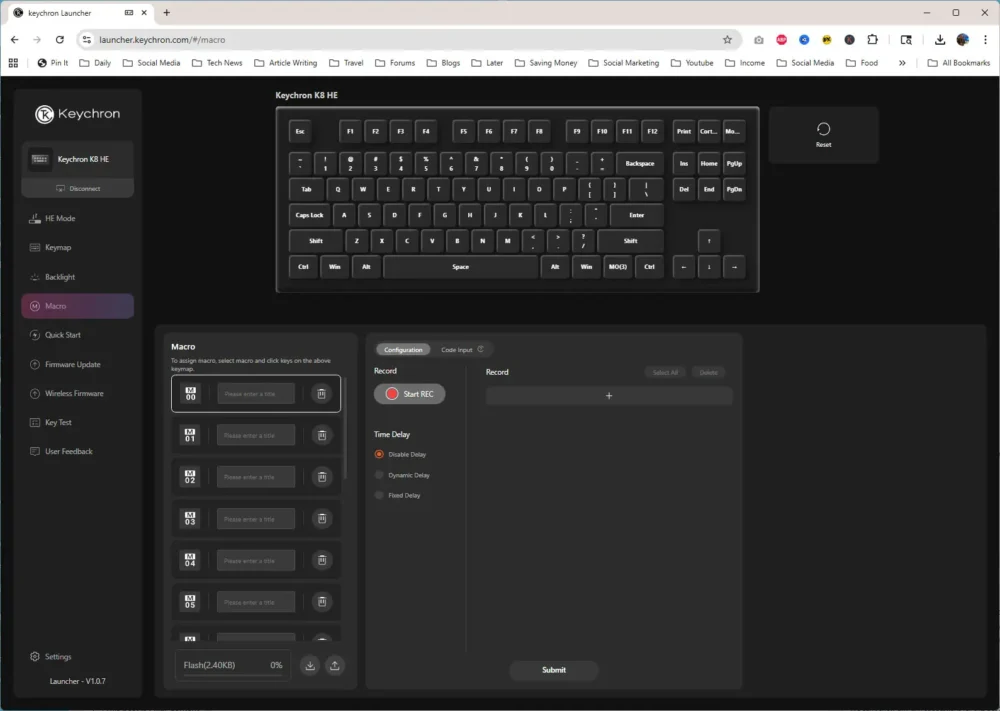
Task: Open All Bookmarks folder
Action: click(959, 63)
